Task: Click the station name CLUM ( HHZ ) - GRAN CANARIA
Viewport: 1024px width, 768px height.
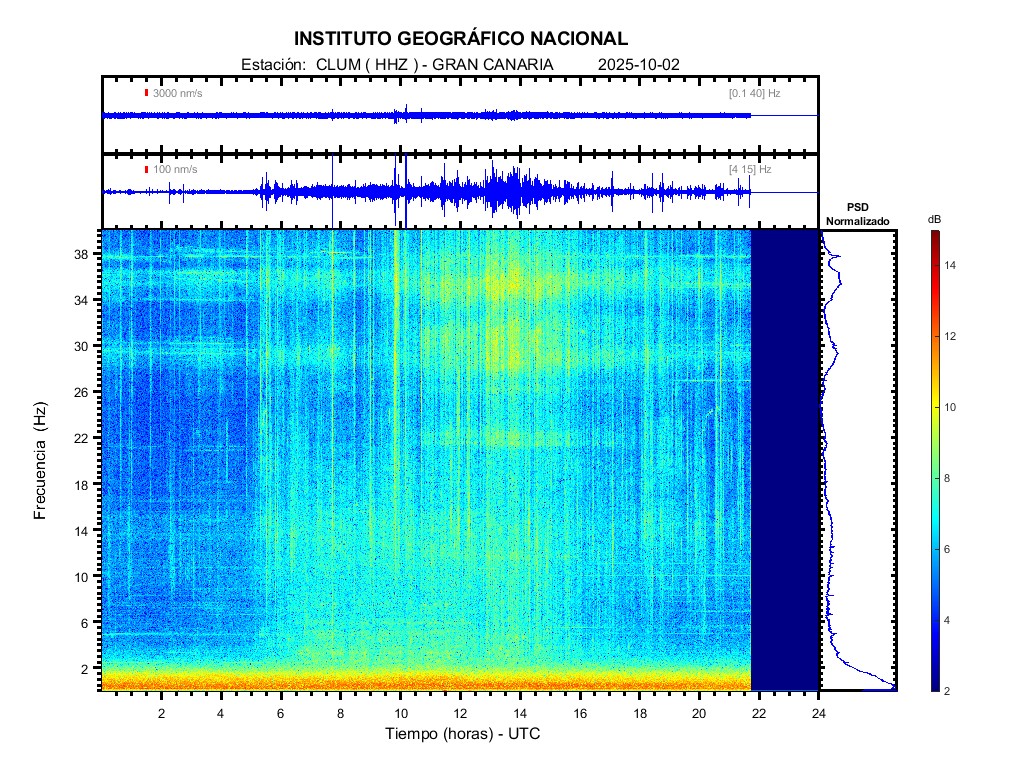Action: (x=434, y=64)
